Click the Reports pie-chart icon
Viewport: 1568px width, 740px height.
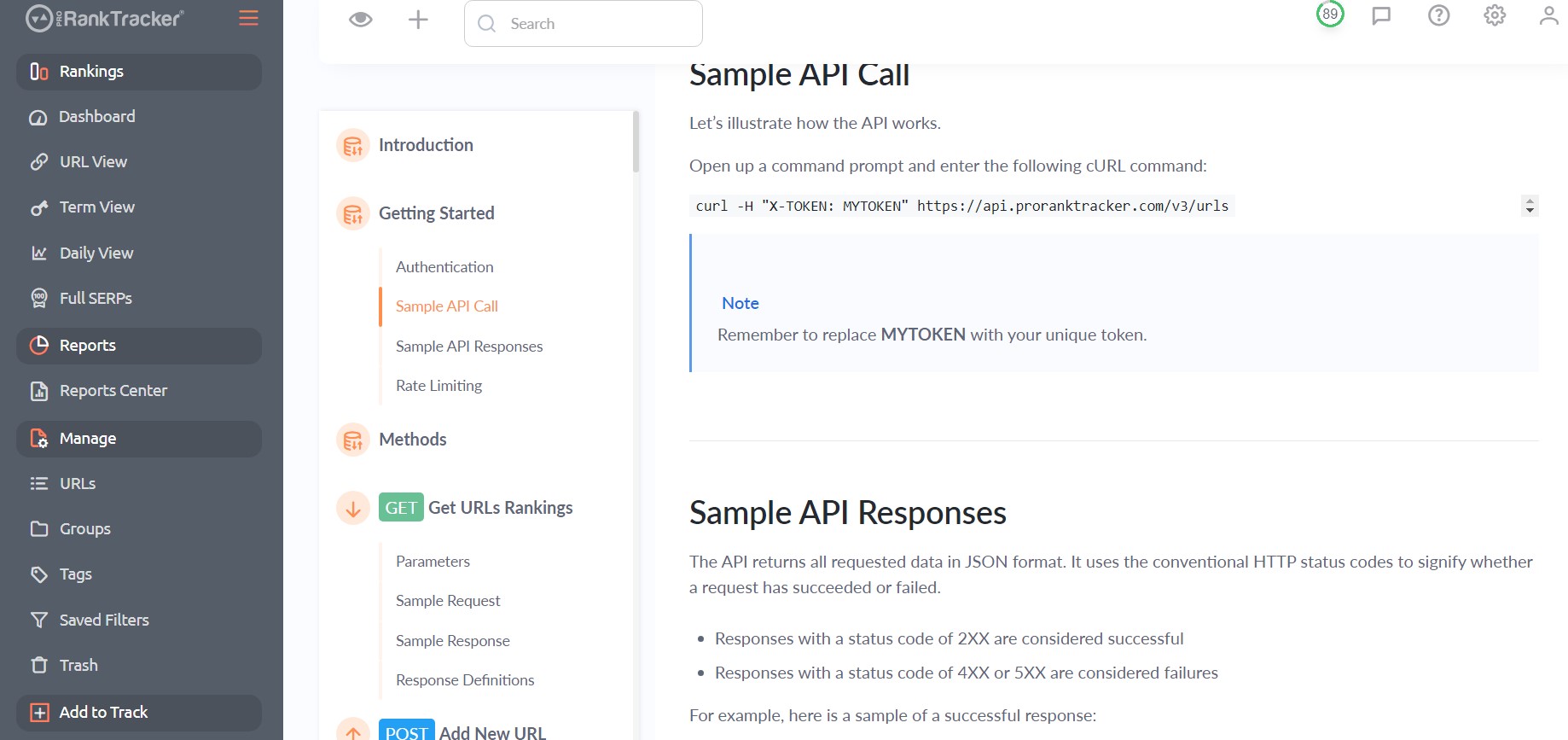pyautogui.click(x=39, y=346)
